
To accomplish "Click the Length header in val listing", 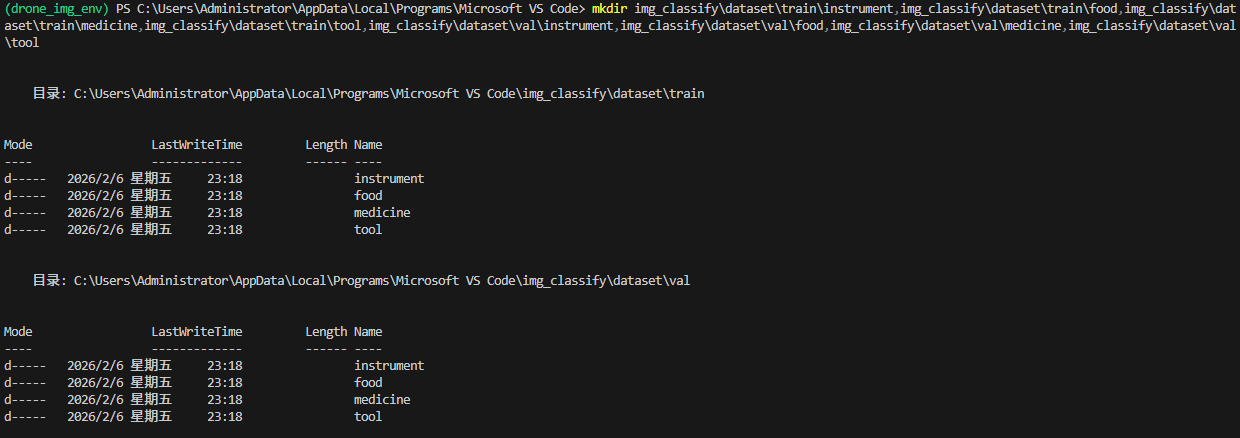I will (326, 332).
